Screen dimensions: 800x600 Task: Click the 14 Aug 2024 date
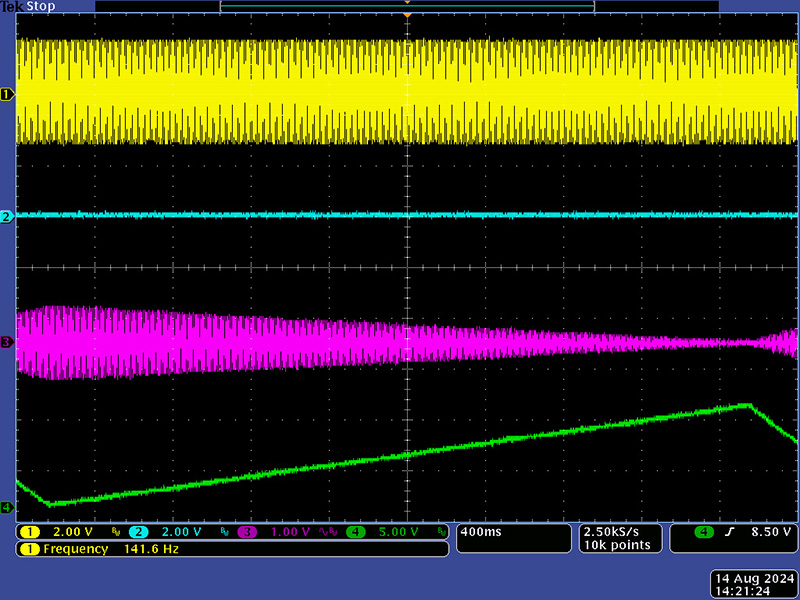coord(755,579)
